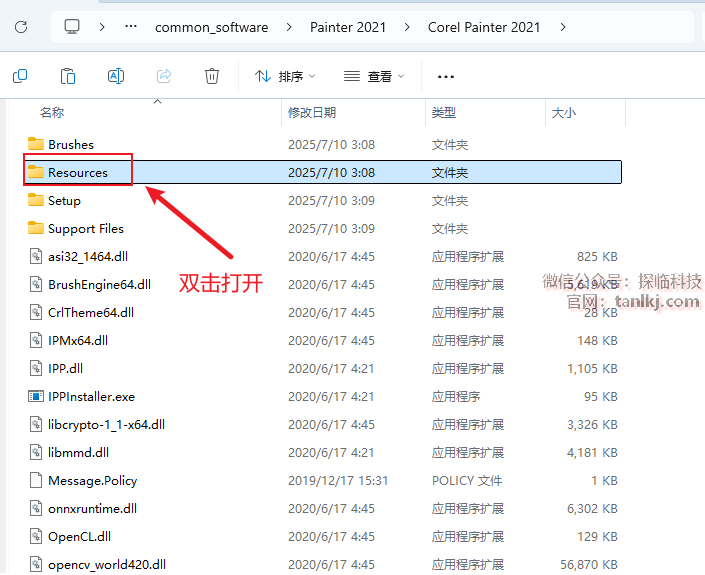Click Corel Painter 2021 breadcrumb
This screenshot has height=575, width=705.
tap(484, 27)
